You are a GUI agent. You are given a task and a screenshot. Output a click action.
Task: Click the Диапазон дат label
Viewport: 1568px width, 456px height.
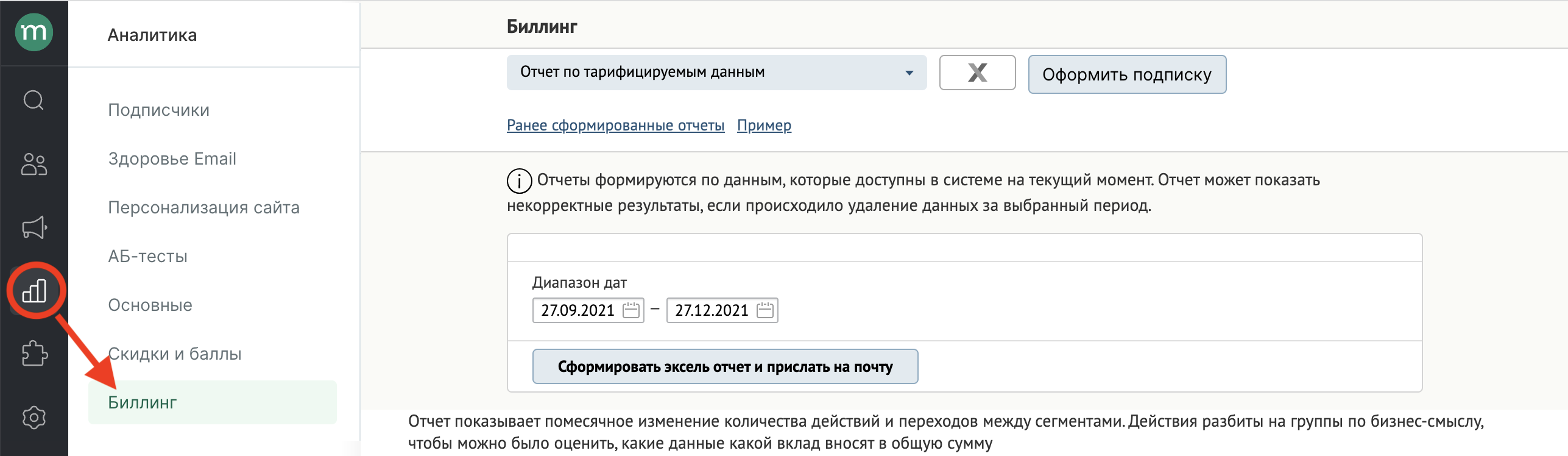coord(579,282)
